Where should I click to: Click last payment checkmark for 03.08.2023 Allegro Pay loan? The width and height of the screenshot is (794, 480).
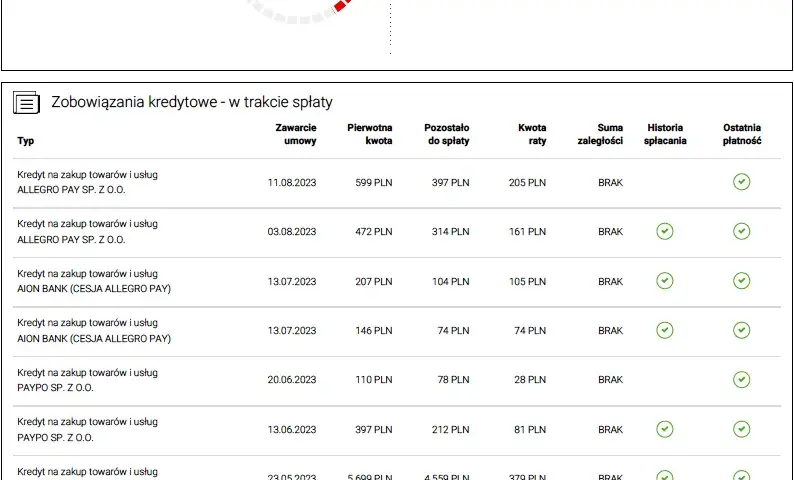pos(741,231)
